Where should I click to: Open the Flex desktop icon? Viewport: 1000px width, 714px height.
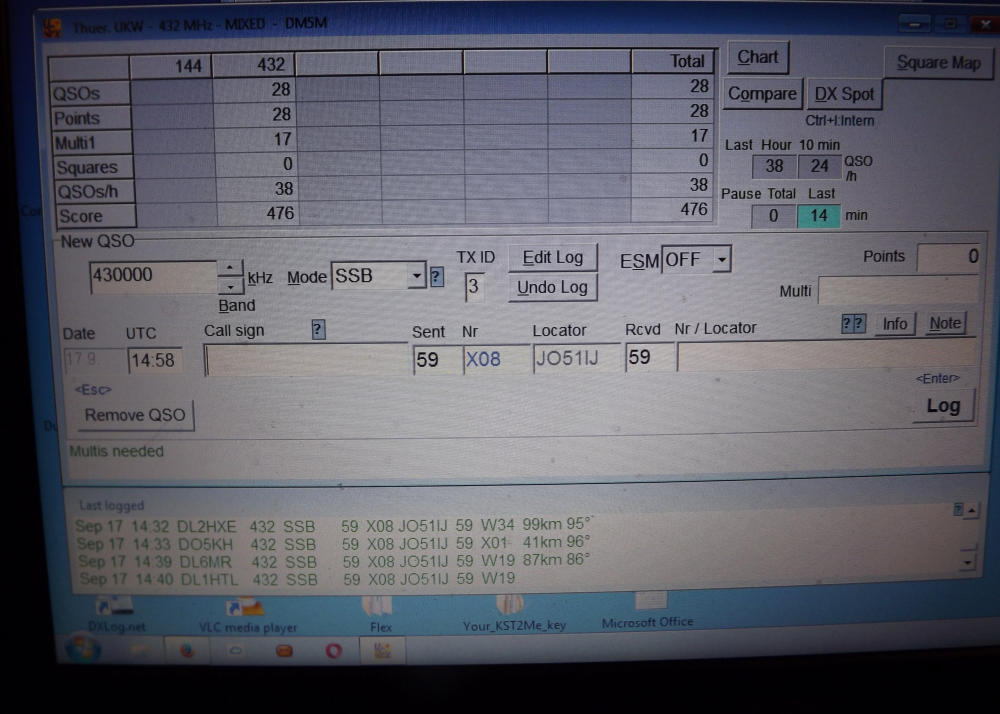pyautogui.click(x=378, y=608)
